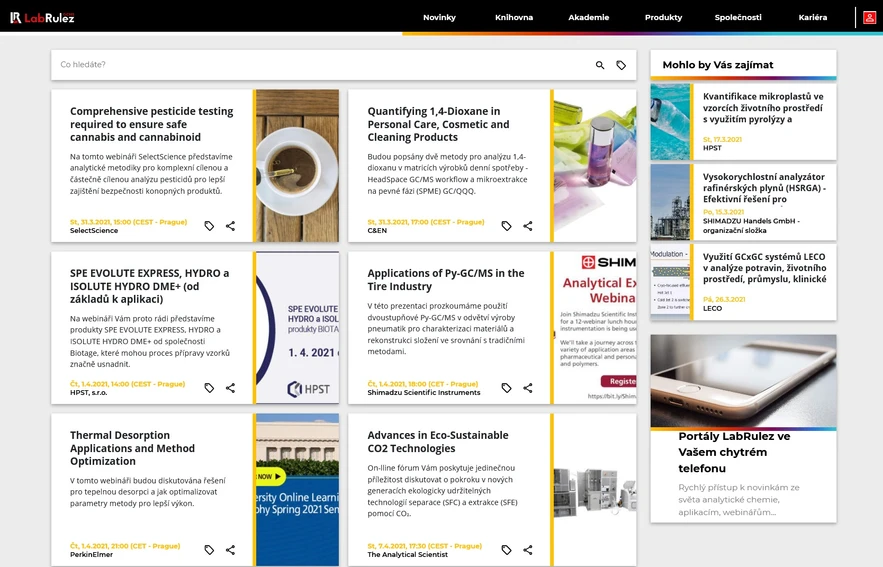Select Kariéra in the top navigation
The image size is (883, 567).
pos(812,17)
